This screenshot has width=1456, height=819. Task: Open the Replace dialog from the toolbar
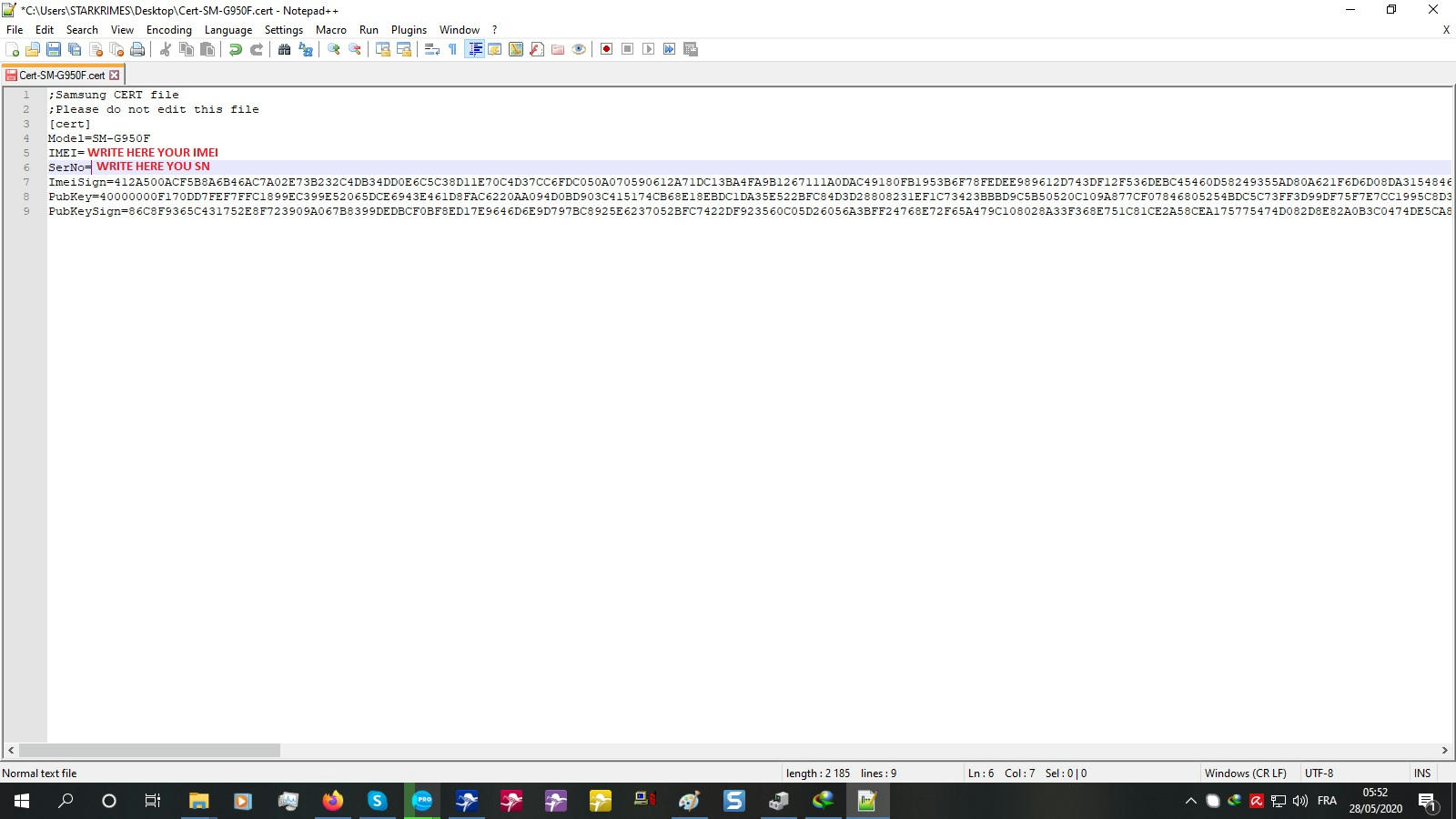tap(306, 49)
